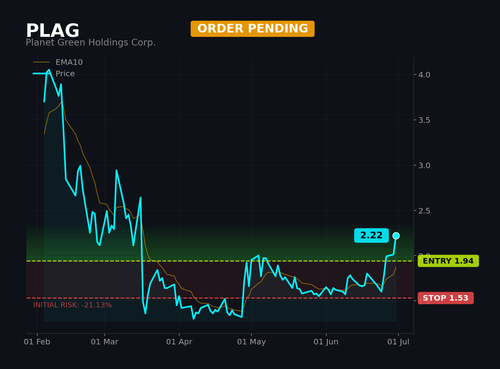This screenshot has height=369, width=500.
Task: Click the 01 Apr axis label
Action: pos(179,342)
